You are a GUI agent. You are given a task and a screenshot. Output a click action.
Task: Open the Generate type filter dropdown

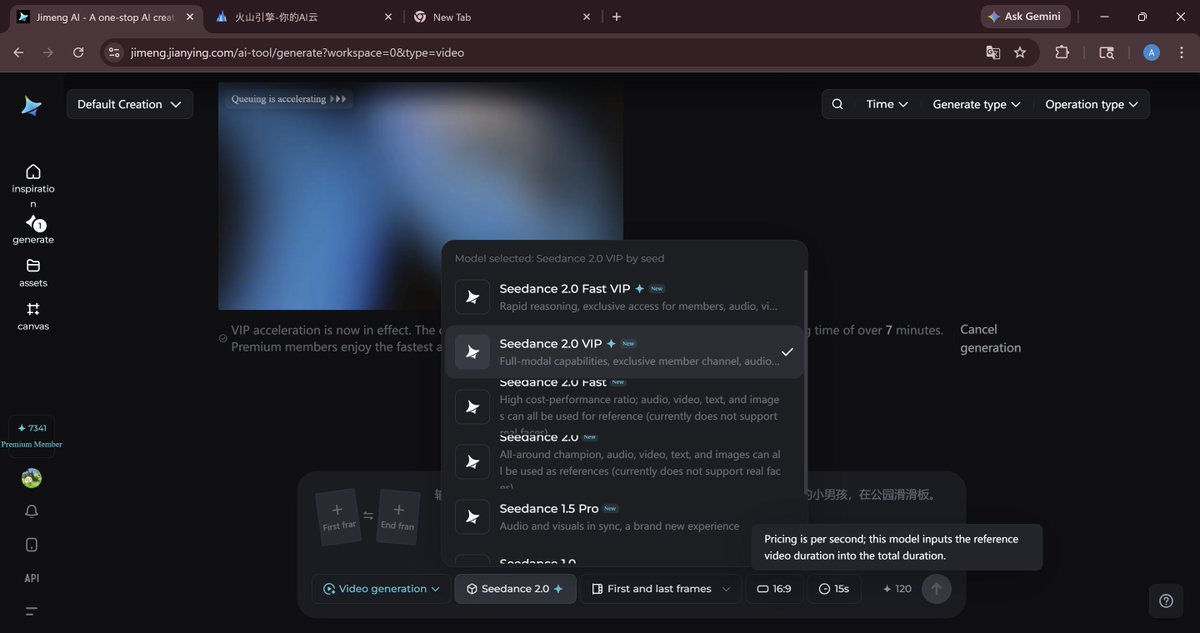[x=976, y=104]
